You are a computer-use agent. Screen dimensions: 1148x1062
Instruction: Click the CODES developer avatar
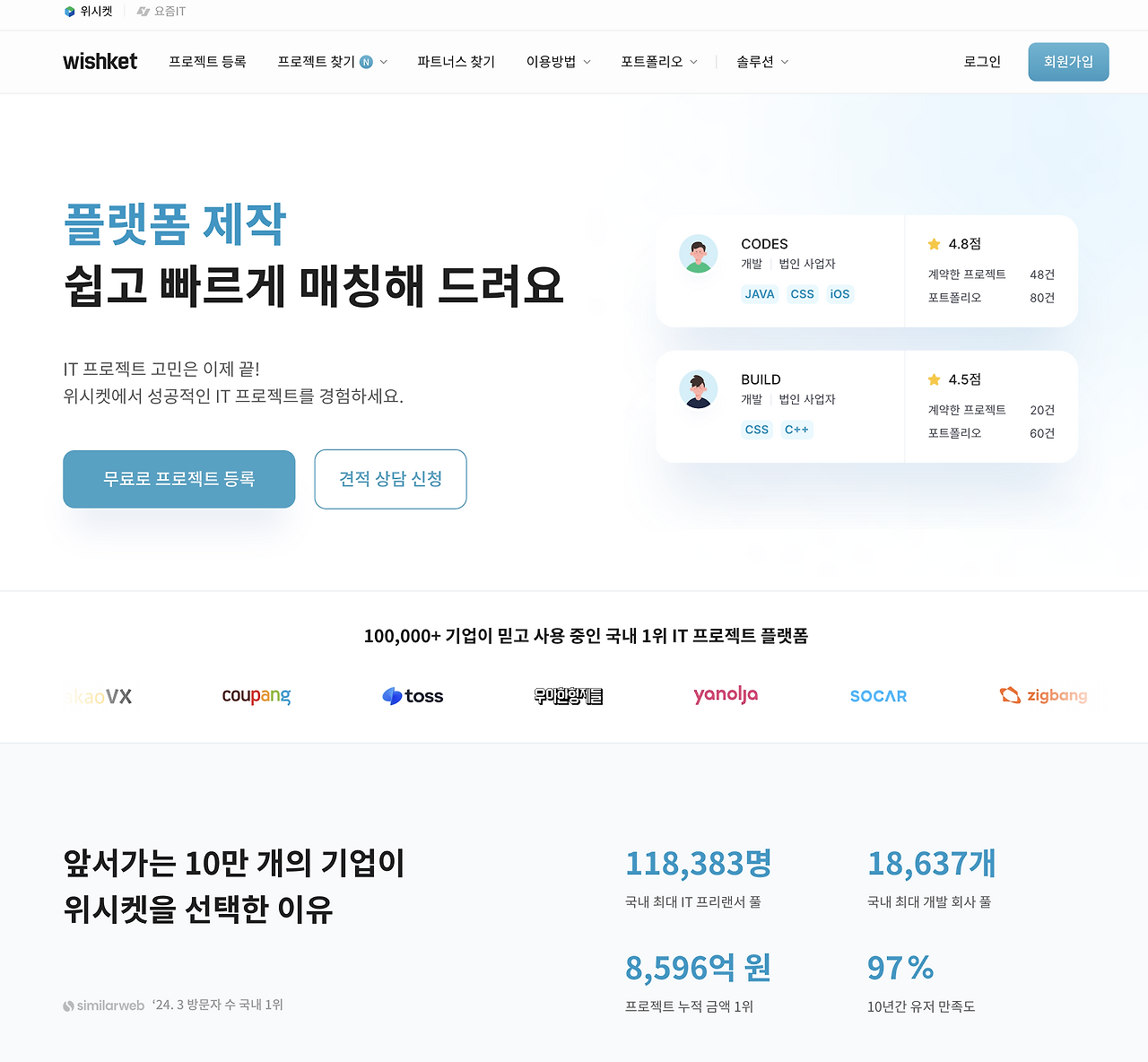(x=699, y=254)
